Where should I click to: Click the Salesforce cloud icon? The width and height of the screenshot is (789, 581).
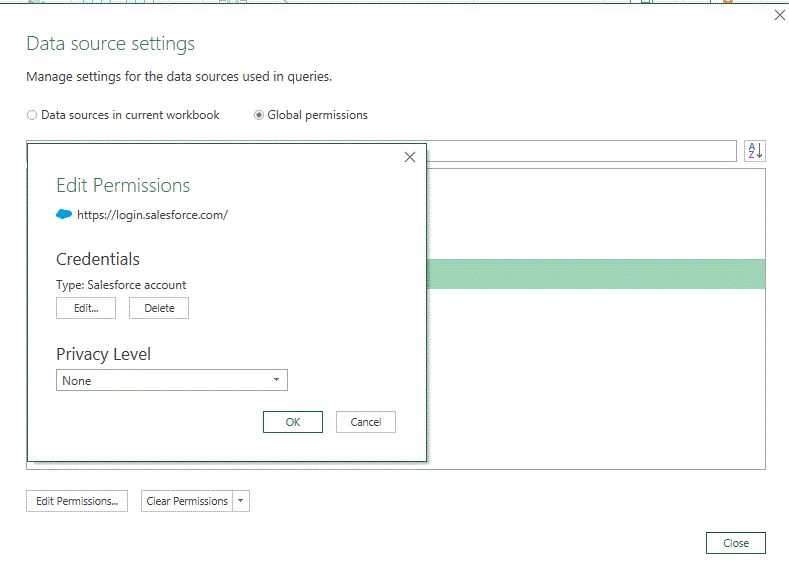(64, 215)
